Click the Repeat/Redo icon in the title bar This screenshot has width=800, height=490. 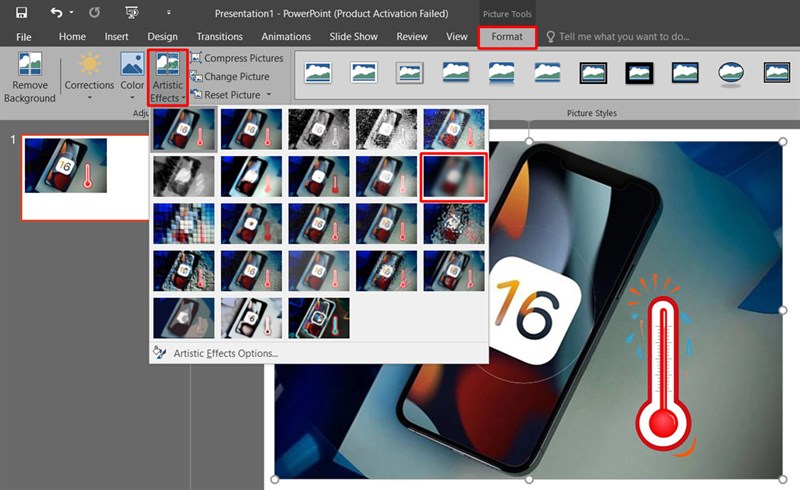94,12
